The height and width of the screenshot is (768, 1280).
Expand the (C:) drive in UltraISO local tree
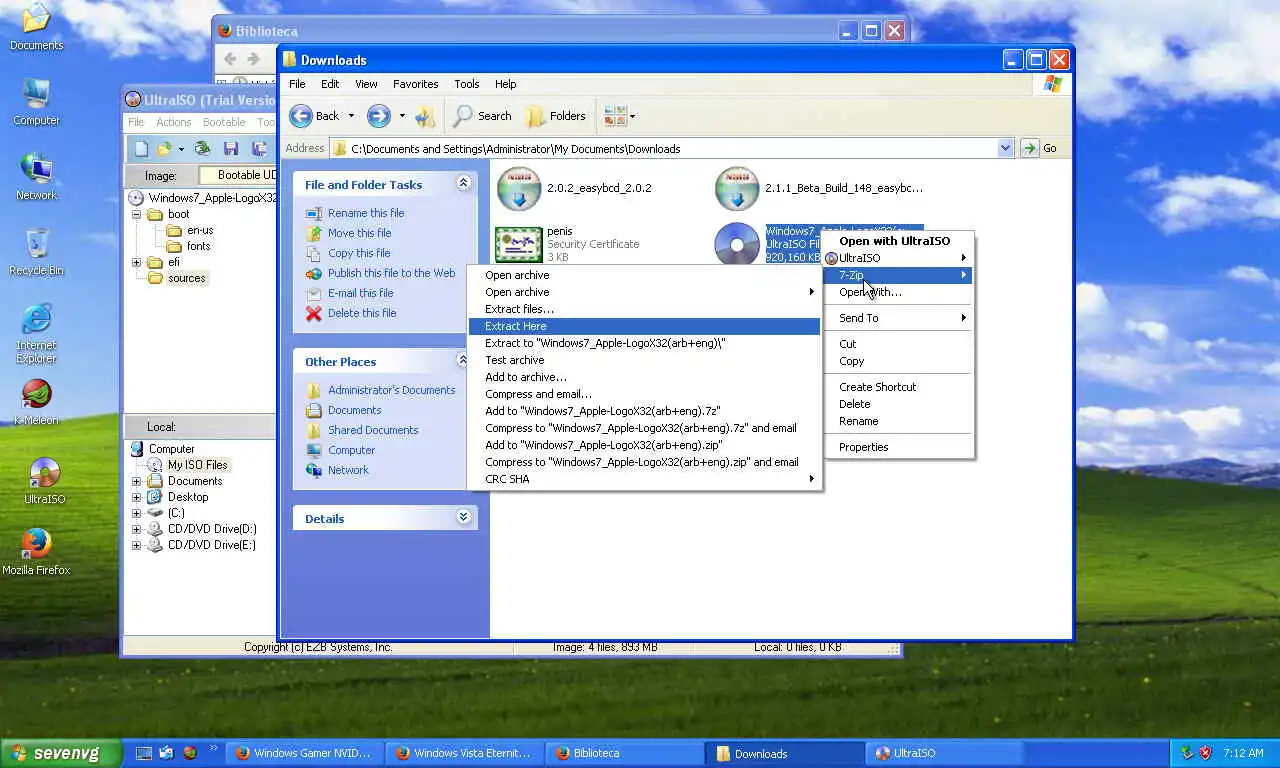pyautogui.click(x=137, y=513)
